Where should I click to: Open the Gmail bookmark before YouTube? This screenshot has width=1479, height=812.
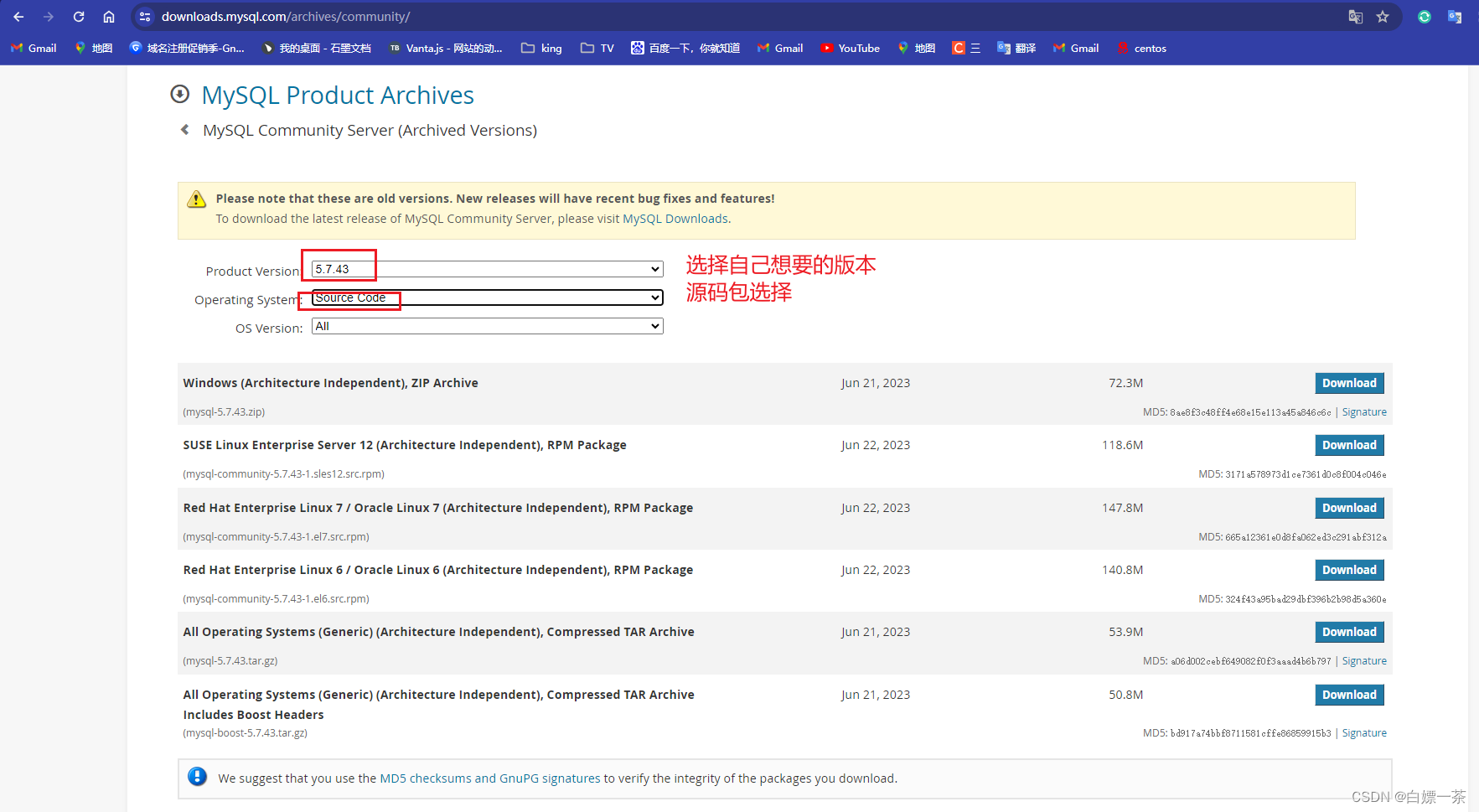(780, 48)
